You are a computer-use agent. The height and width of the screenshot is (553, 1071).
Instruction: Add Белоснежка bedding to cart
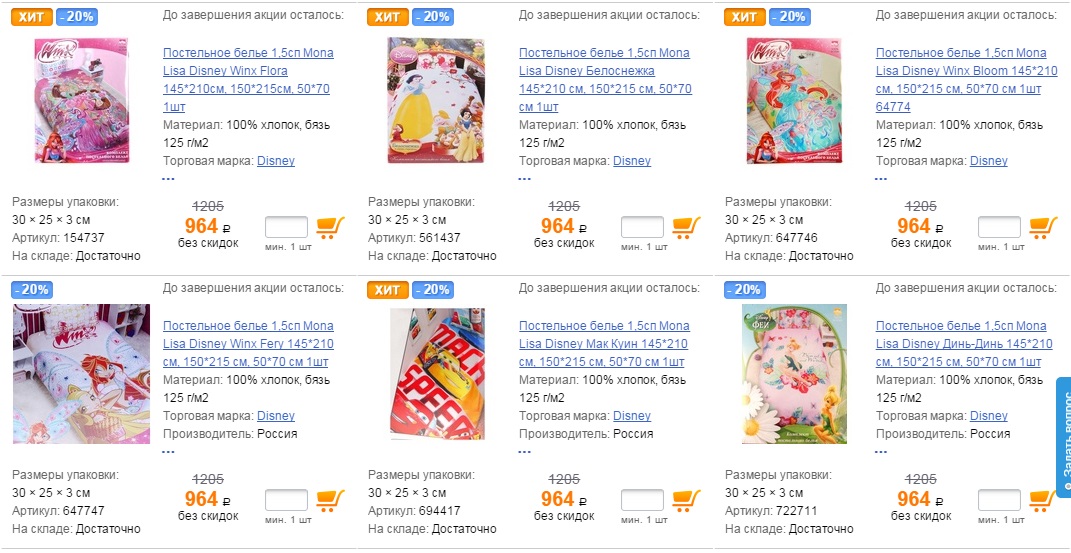click(686, 227)
